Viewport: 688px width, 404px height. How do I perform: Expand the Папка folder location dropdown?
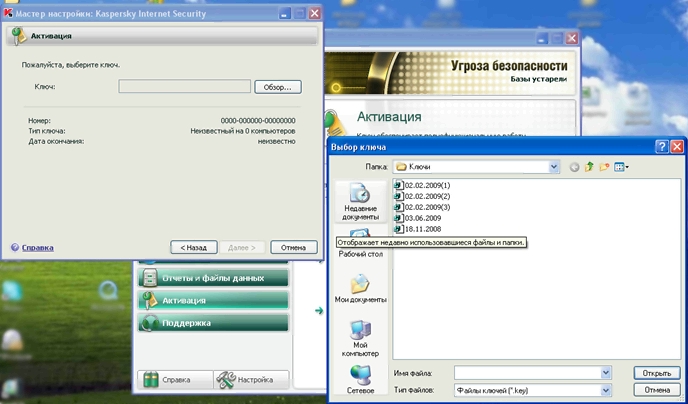click(553, 167)
